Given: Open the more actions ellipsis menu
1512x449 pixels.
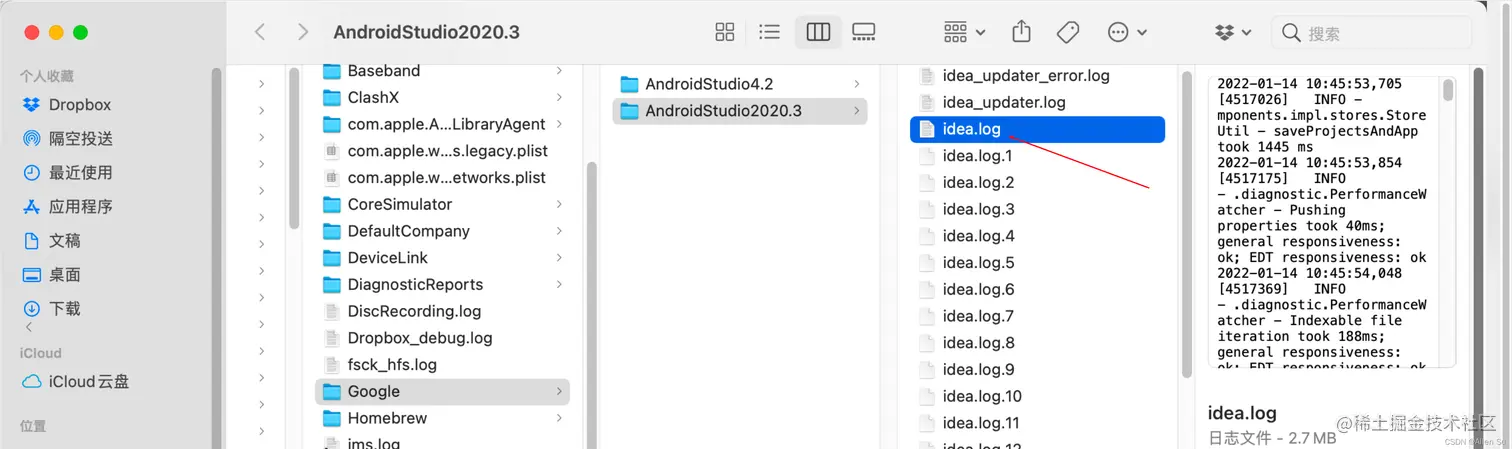Looking at the screenshot, I should click(1128, 32).
